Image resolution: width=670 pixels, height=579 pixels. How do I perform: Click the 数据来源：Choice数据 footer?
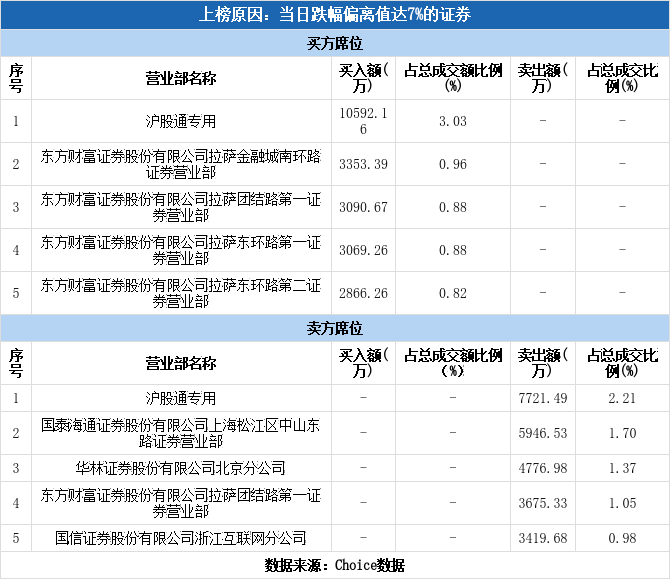[x=335, y=565]
